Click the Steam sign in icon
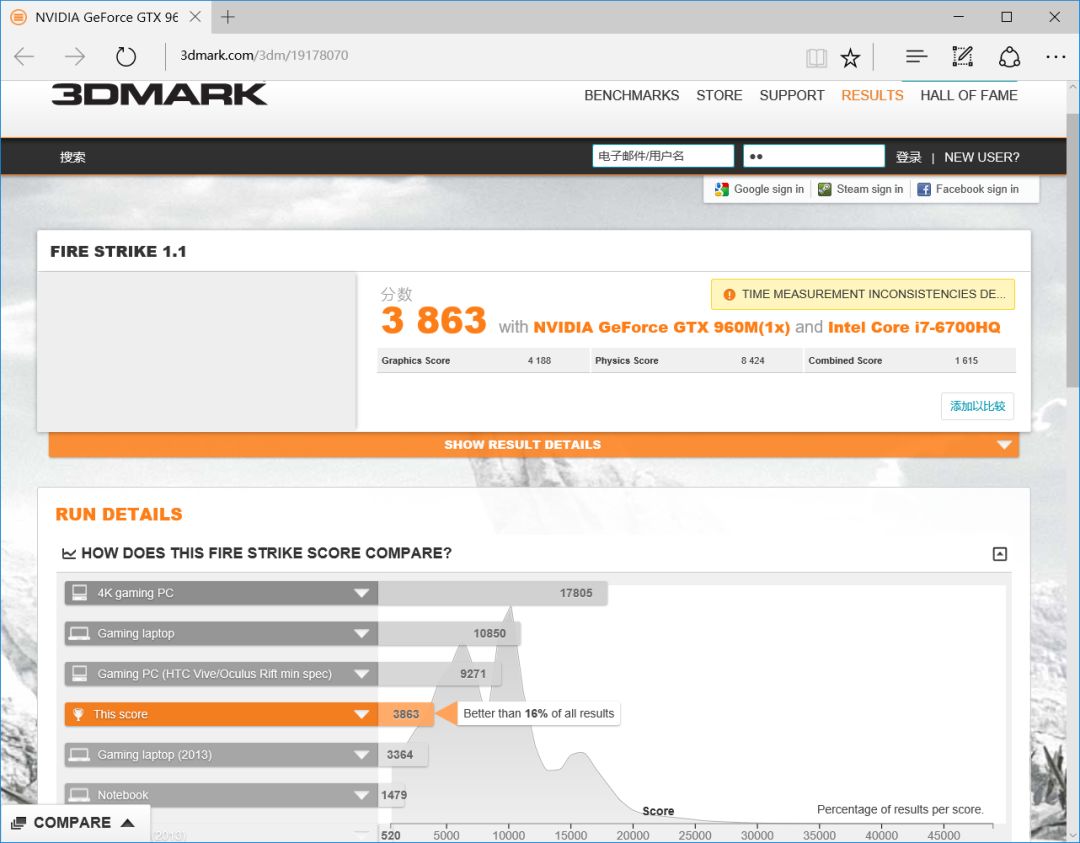1080x843 pixels. (x=824, y=189)
